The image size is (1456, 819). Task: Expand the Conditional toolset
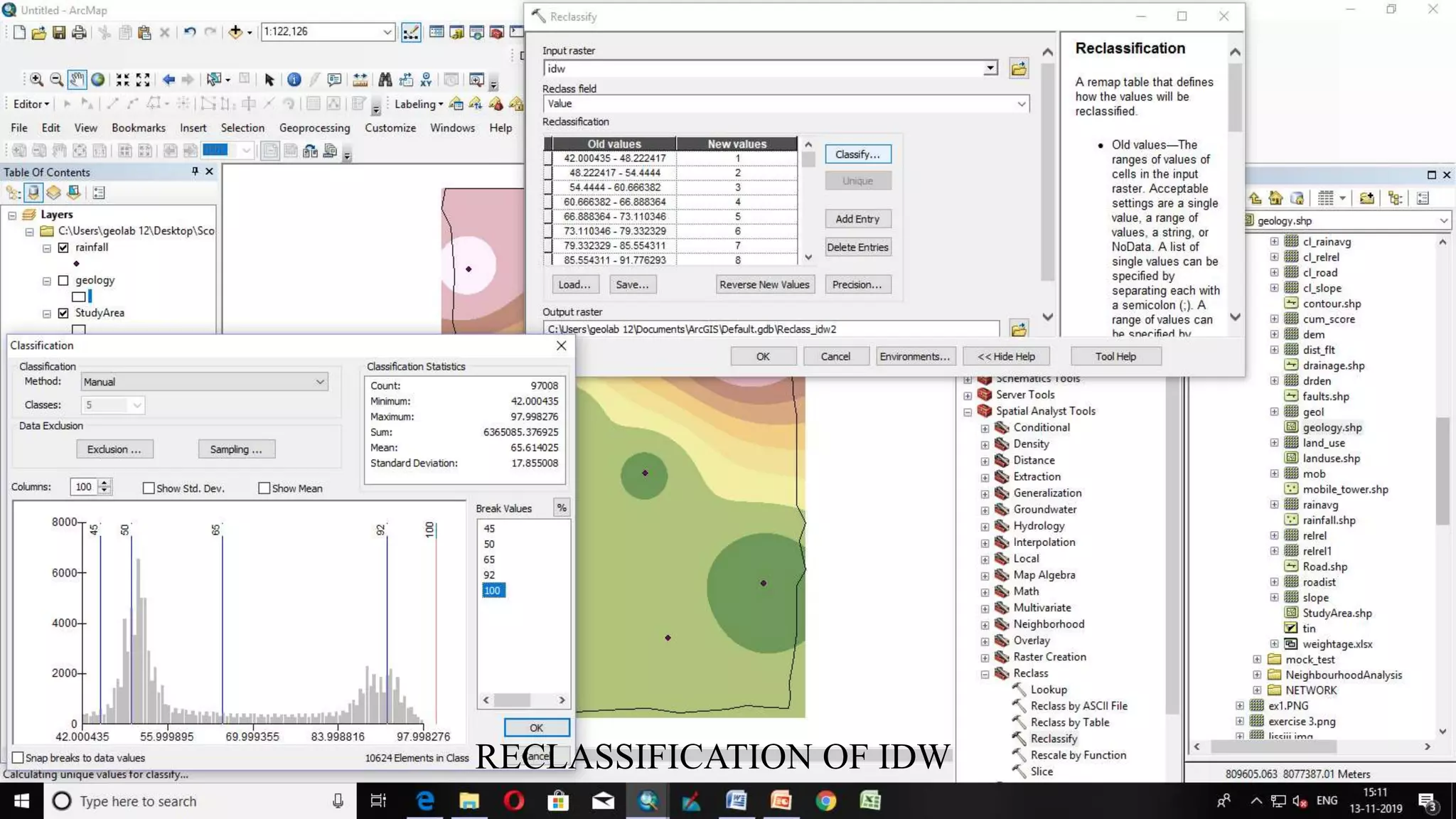(985, 428)
